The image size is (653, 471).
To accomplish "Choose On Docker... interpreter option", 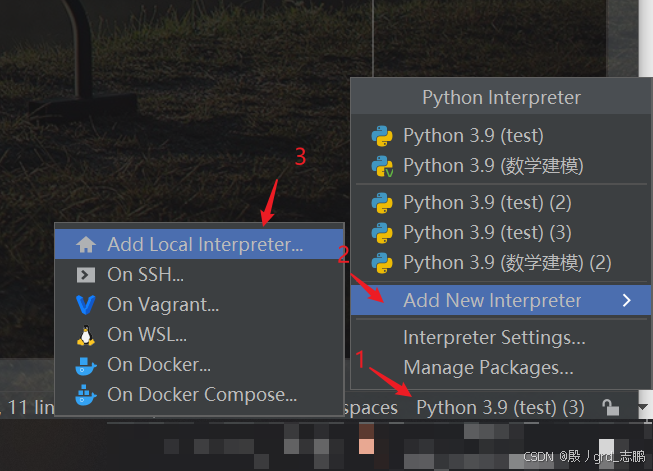I will click(x=199, y=364).
